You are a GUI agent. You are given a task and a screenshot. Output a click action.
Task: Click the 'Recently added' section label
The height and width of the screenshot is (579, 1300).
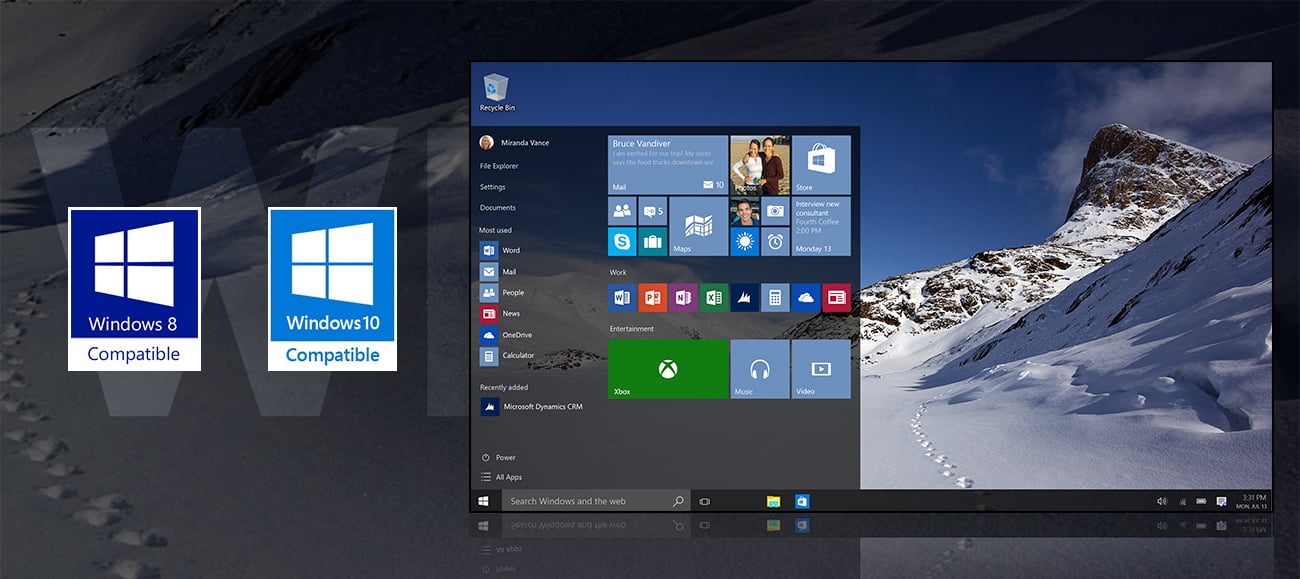pos(504,387)
